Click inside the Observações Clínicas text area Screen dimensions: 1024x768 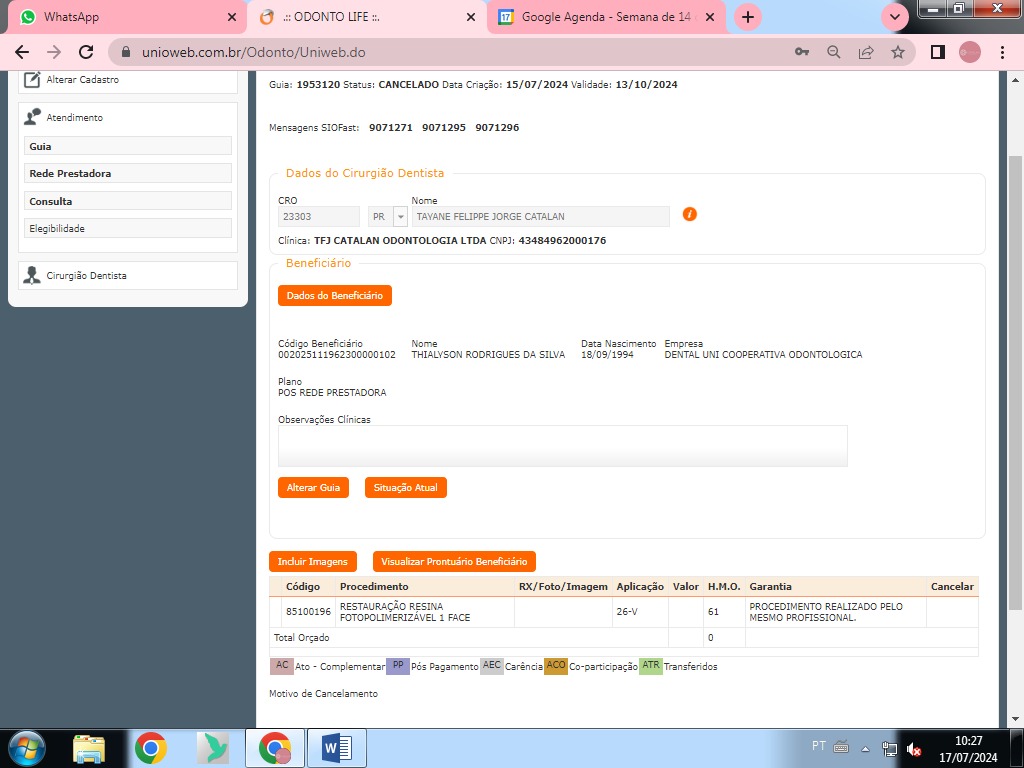[562, 446]
